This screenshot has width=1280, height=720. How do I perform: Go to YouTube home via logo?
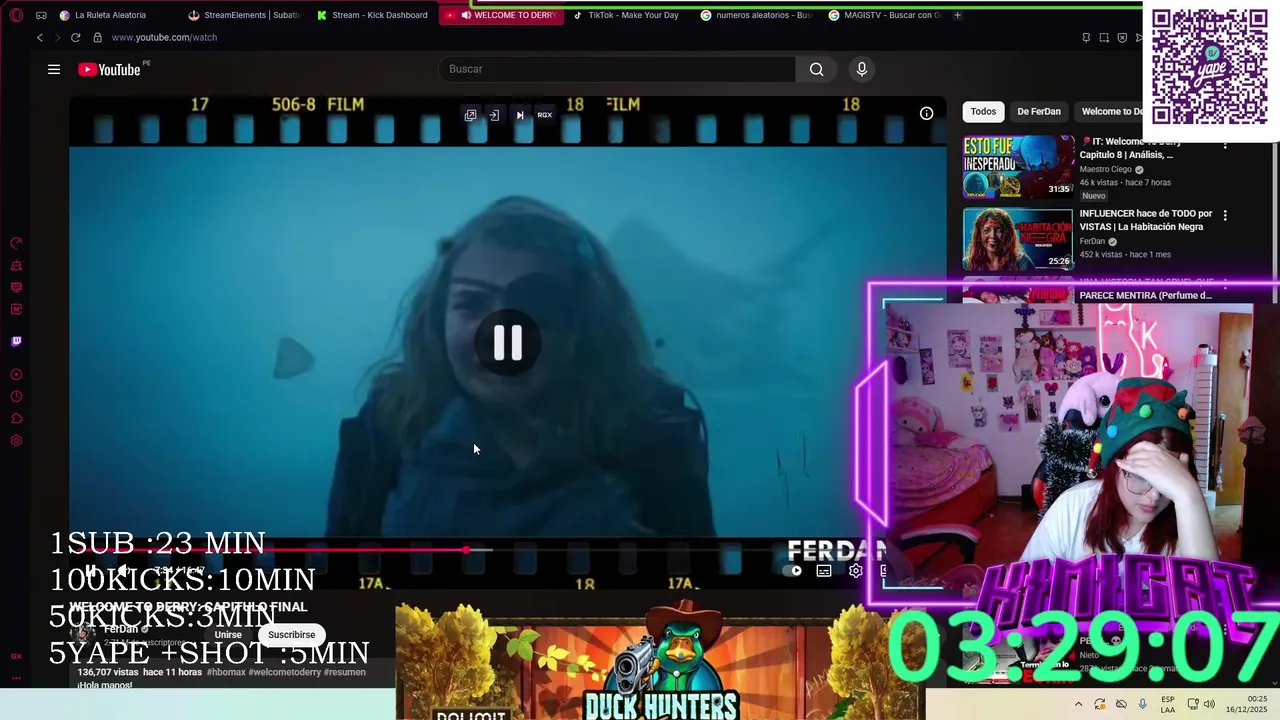point(109,69)
